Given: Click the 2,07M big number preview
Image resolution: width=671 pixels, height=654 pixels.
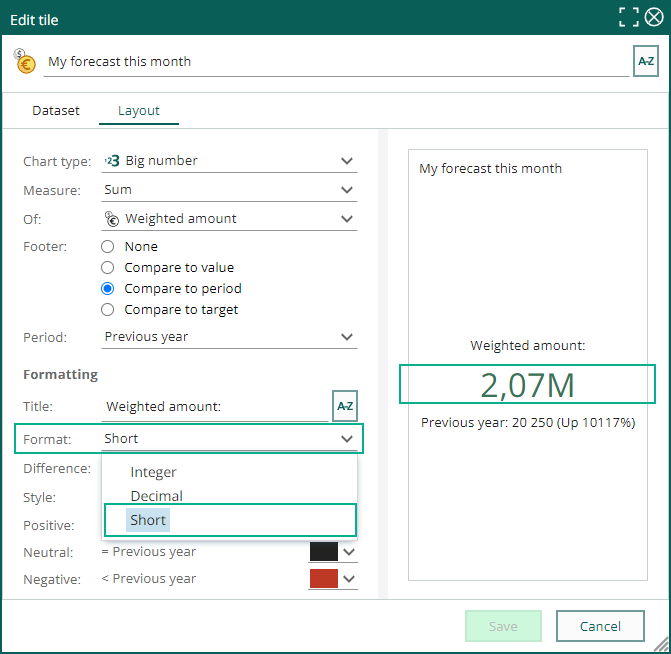Looking at the screenshot, I should 527,384.
